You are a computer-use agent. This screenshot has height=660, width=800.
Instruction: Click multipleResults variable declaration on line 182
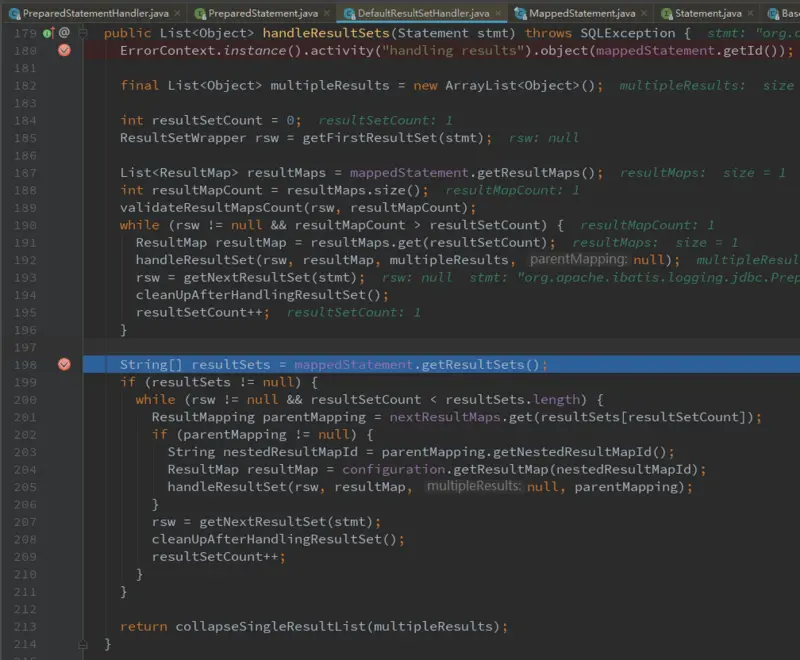(x=330, y=86)
